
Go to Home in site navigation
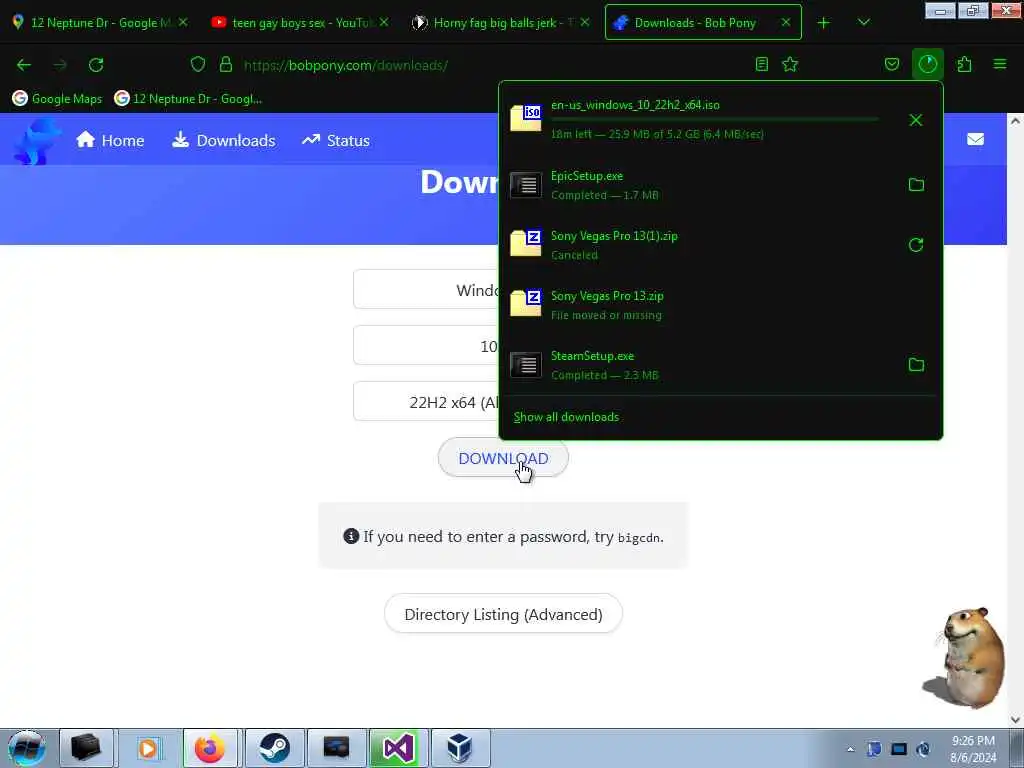[110, 140]
